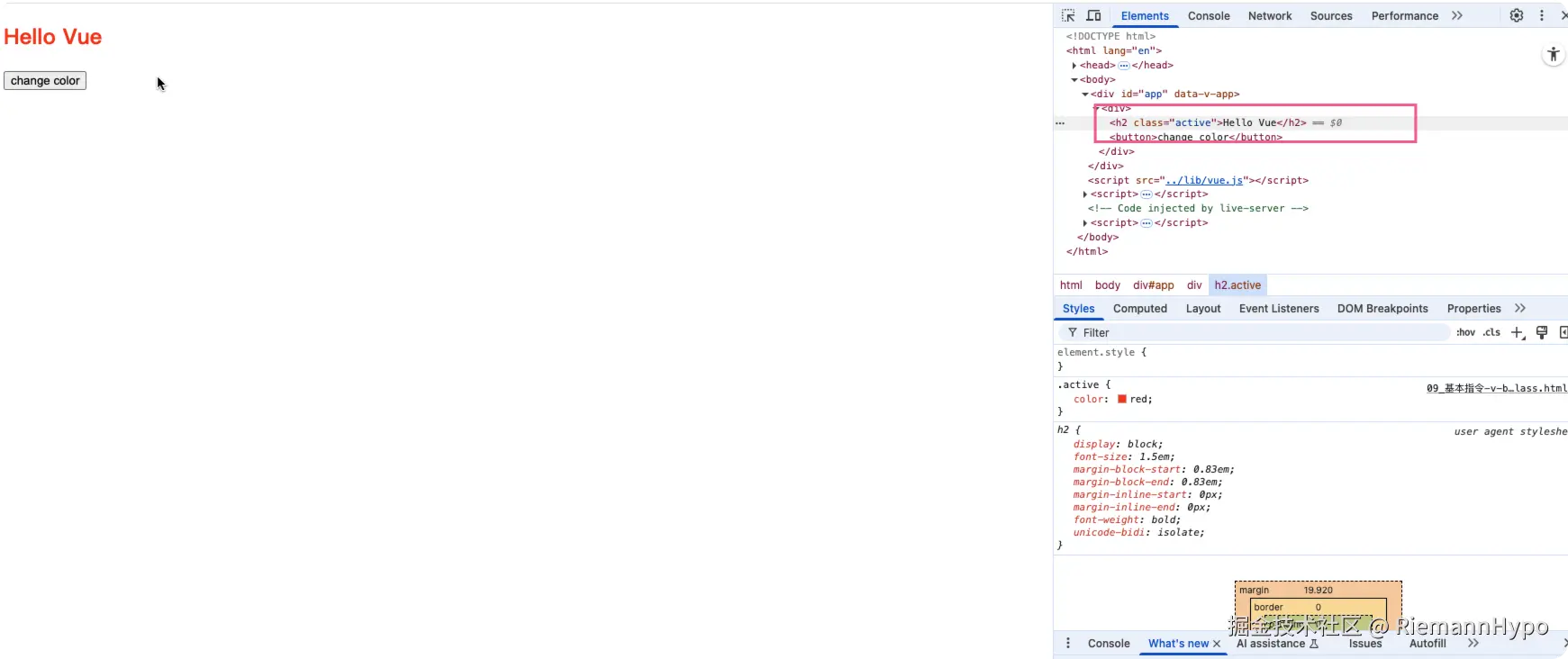Open the drawer three-dot menu beside Console
Screen dimensions: 1568x659
1068,643
